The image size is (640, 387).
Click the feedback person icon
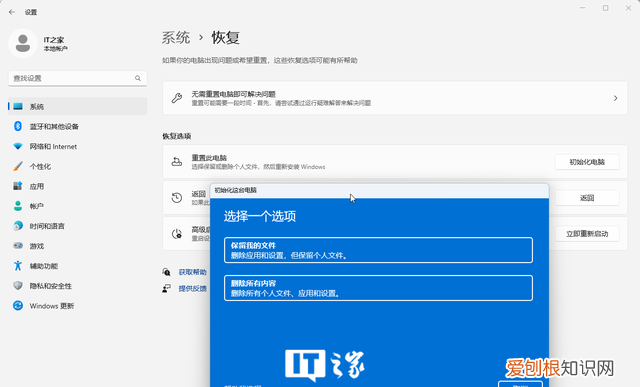(167, 289)
